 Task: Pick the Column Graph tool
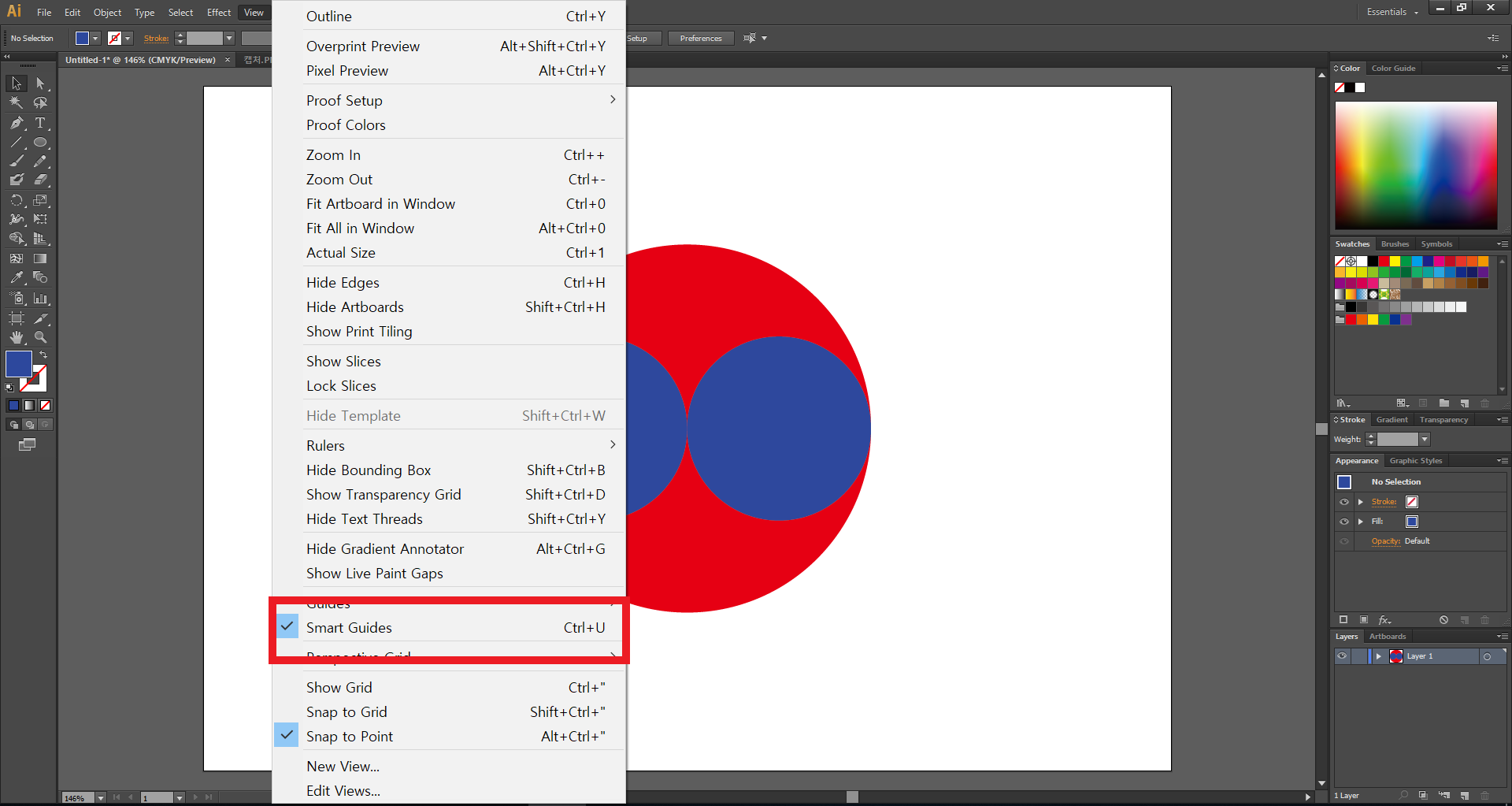[40, 299]
